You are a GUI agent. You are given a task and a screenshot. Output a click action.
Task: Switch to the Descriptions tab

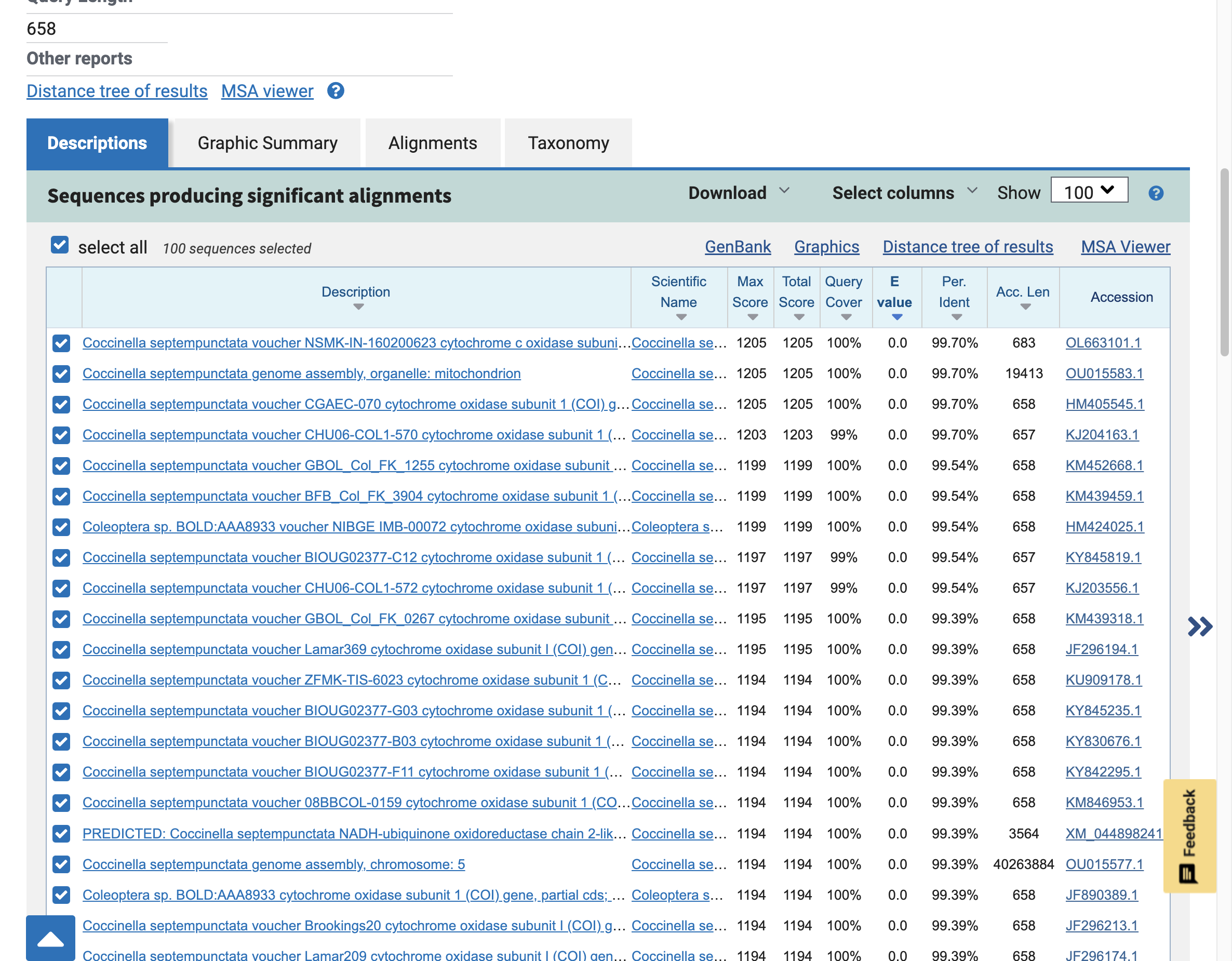coord(97,143)
